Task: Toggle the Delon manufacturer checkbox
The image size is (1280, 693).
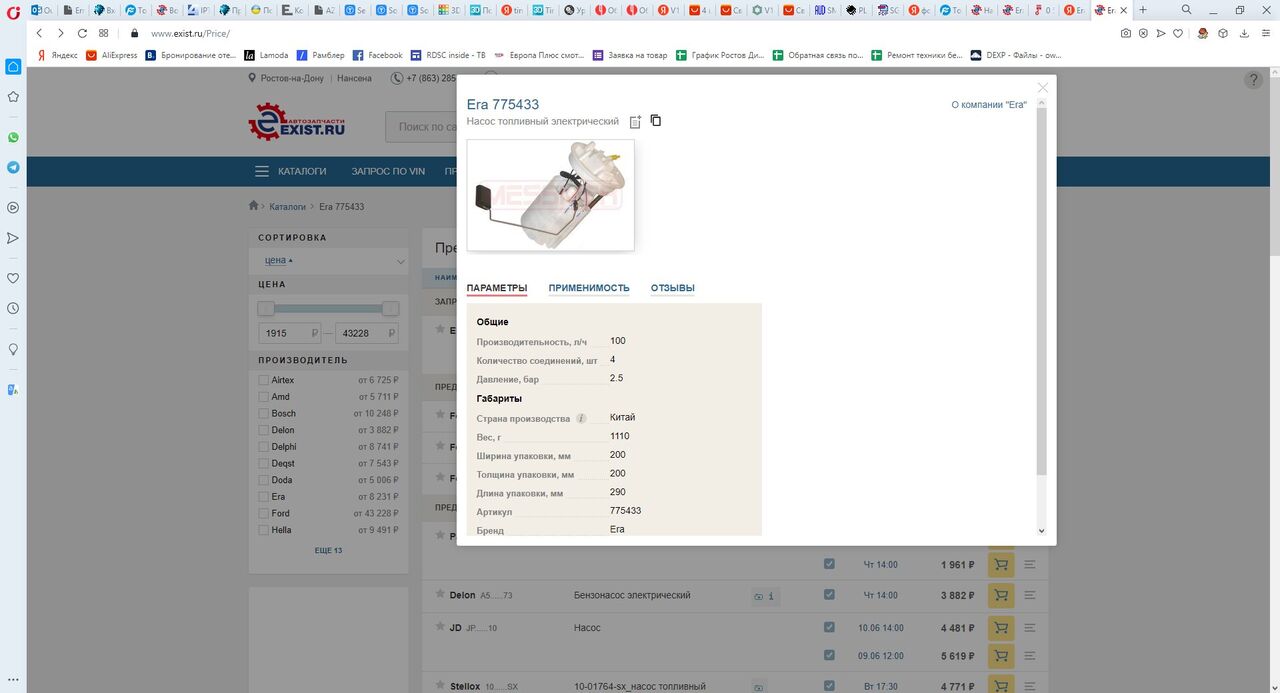Action: [264, 430]
